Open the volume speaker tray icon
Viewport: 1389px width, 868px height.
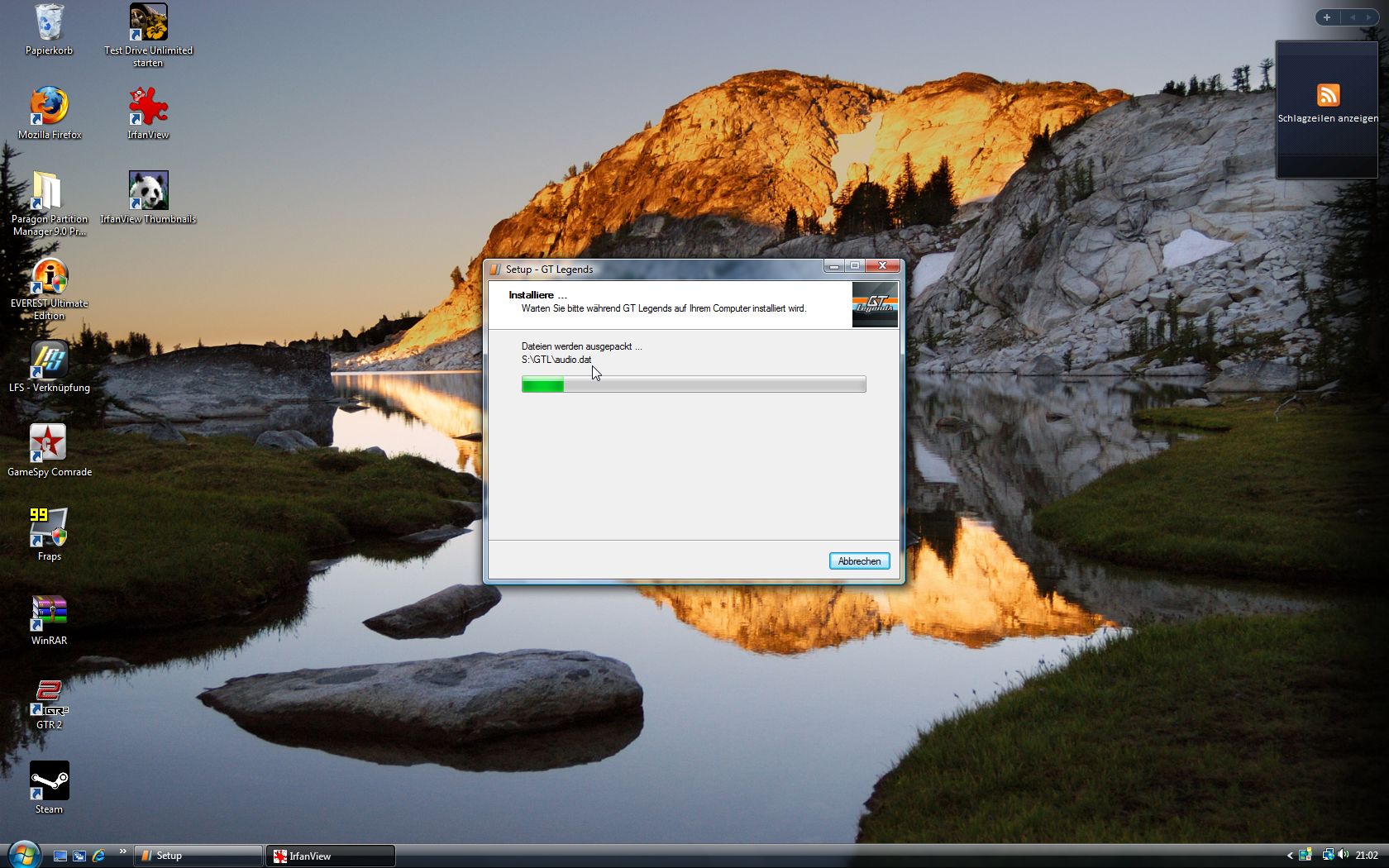[x=1343, y=856]
